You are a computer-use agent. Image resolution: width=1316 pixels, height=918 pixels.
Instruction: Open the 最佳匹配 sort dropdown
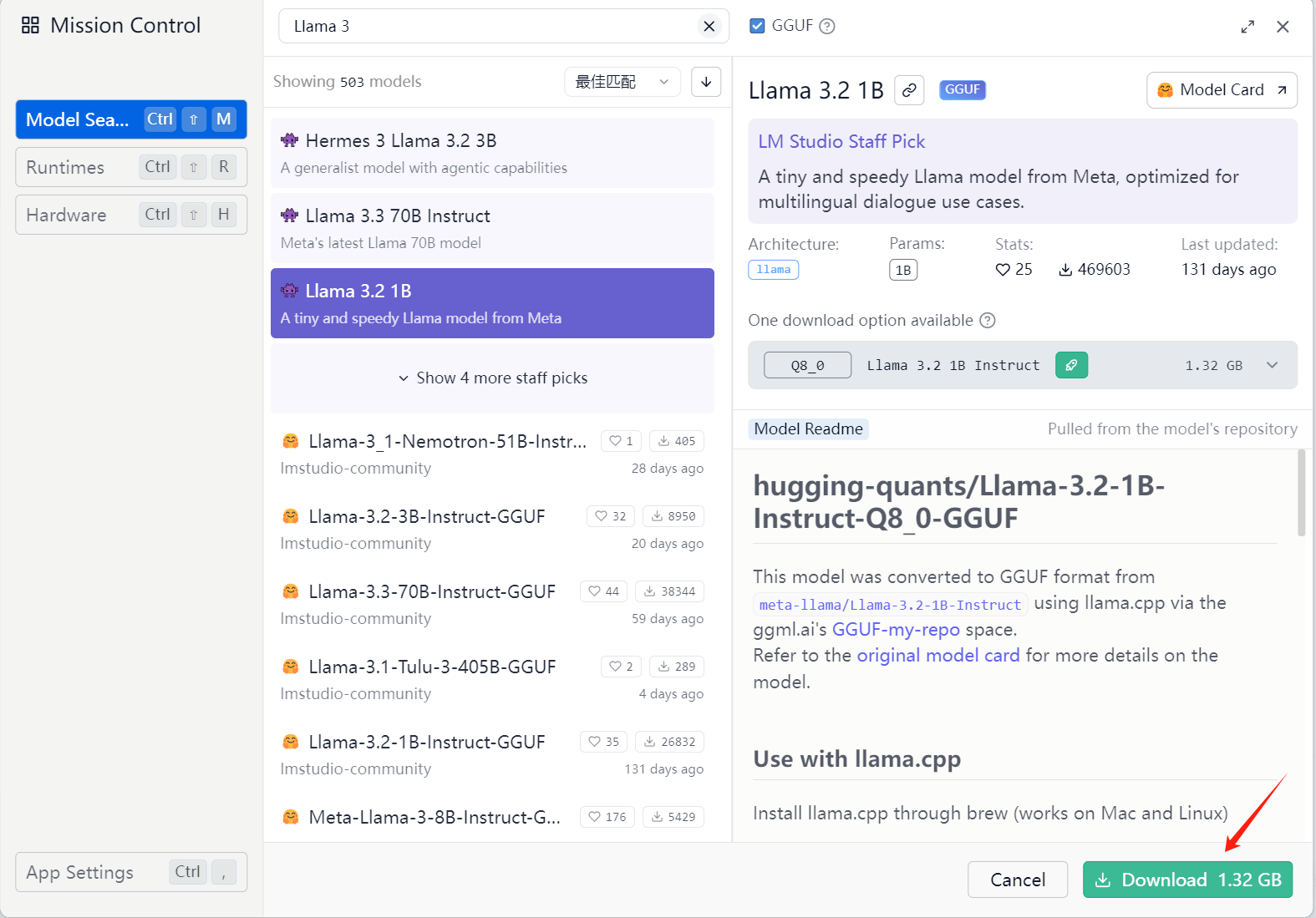pyautogui.click(x=622, y=82)
